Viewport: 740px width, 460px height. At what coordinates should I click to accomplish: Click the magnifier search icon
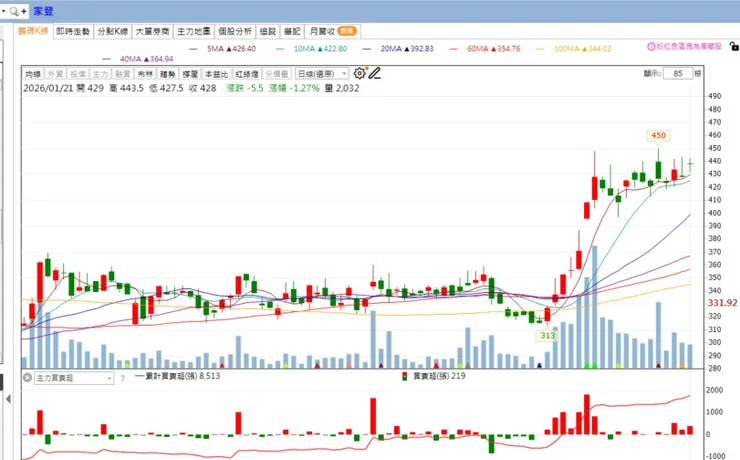click(14, 11)
